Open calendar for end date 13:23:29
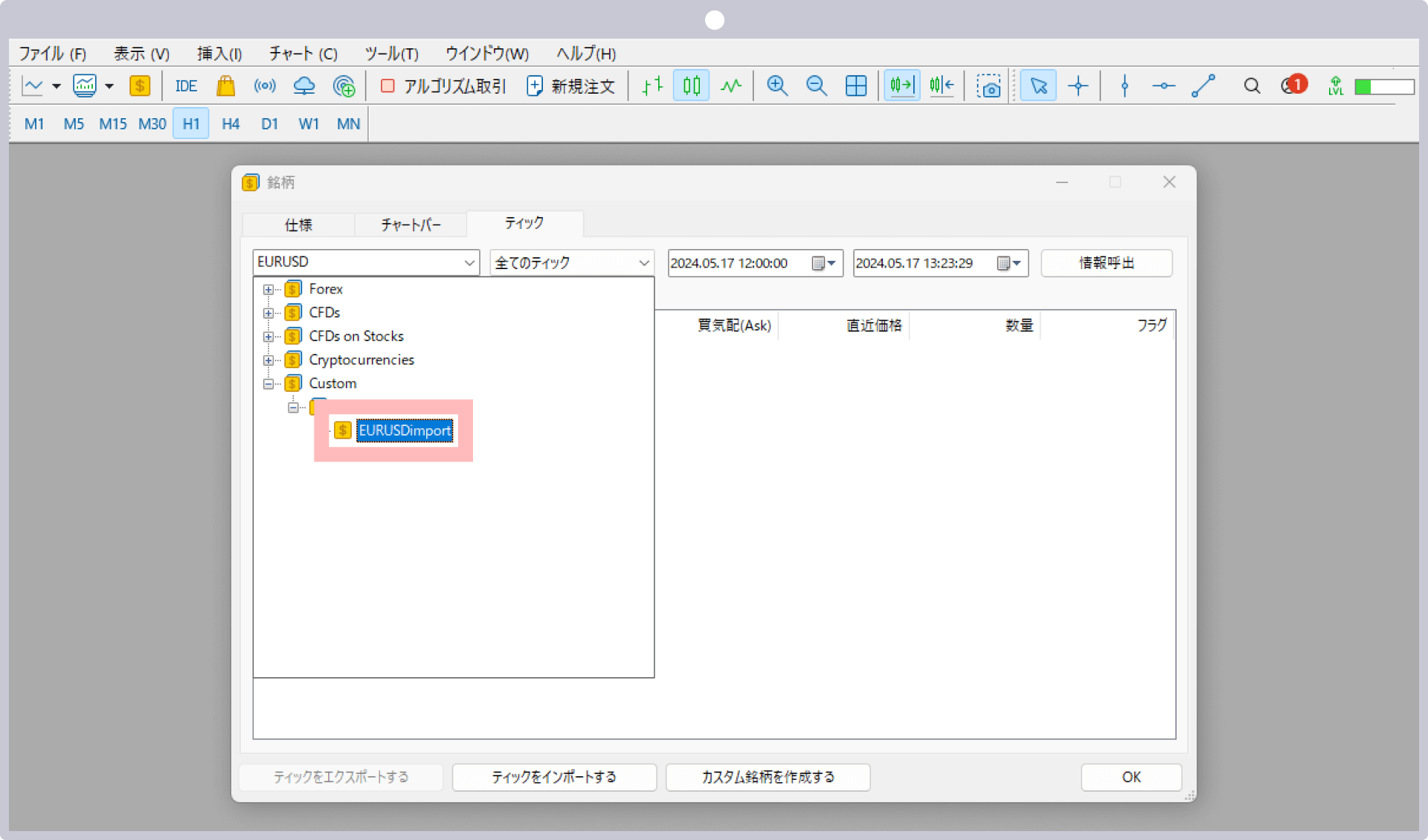Screen dimensions: 1428x840 pos(1009,263)
